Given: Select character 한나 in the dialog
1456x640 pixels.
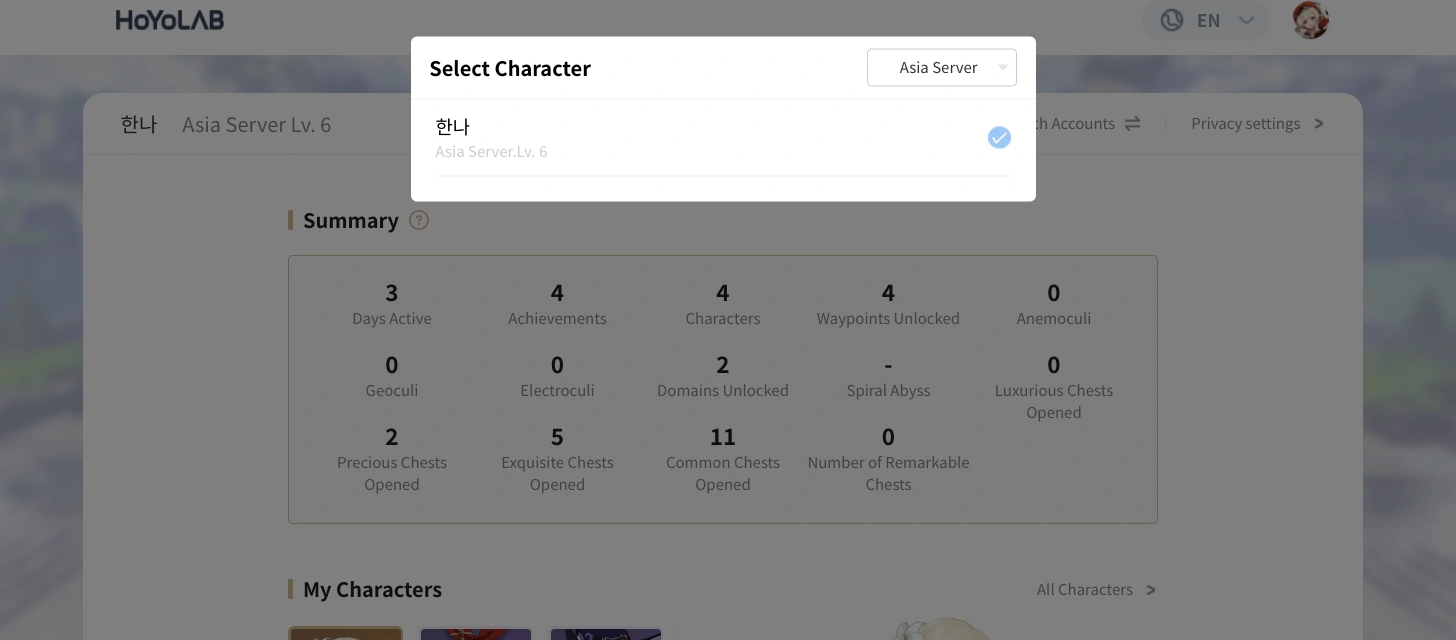Looking at the screenshot, I should click(x=700, y=136).
